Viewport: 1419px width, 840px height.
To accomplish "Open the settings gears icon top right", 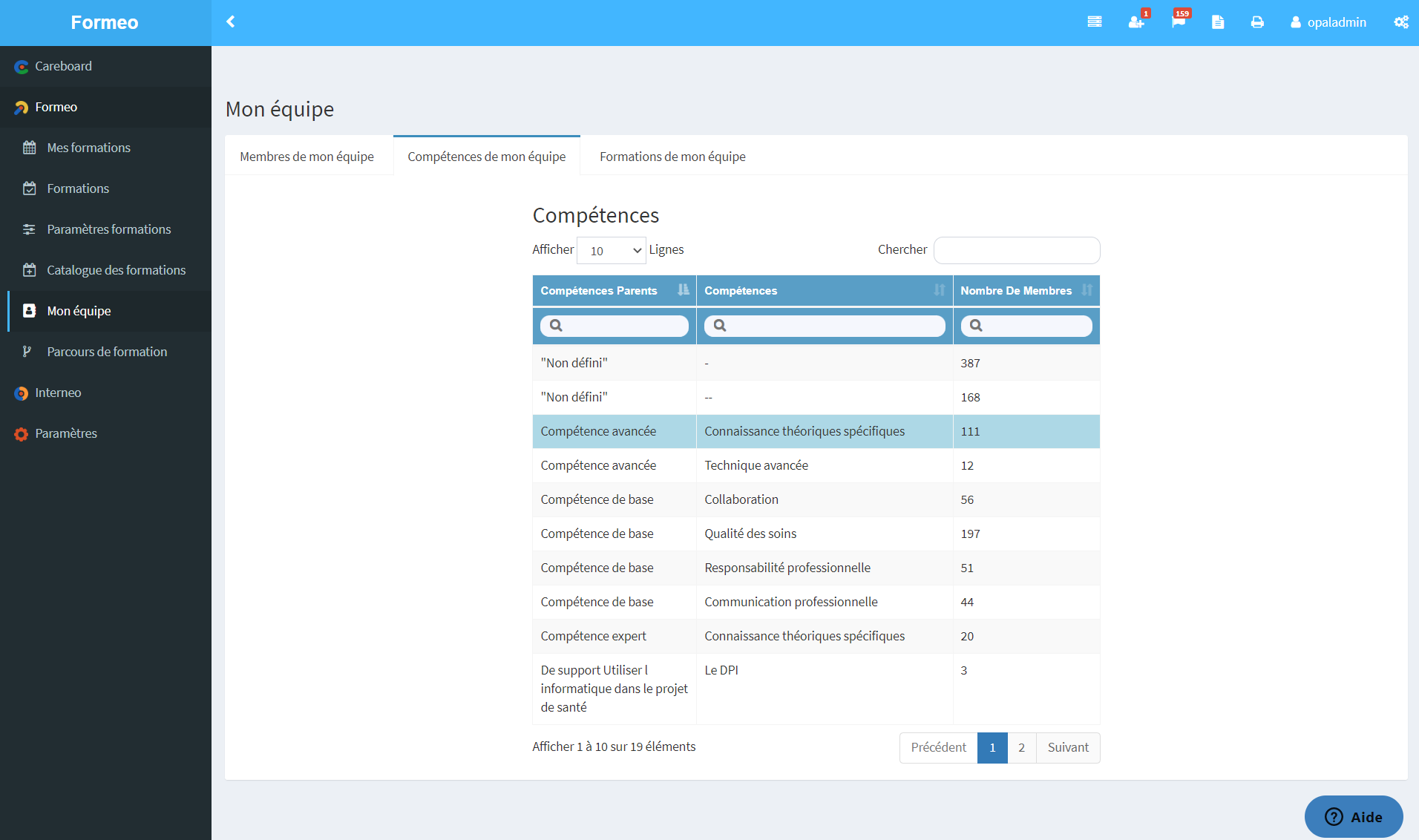I will point(1401,22).
